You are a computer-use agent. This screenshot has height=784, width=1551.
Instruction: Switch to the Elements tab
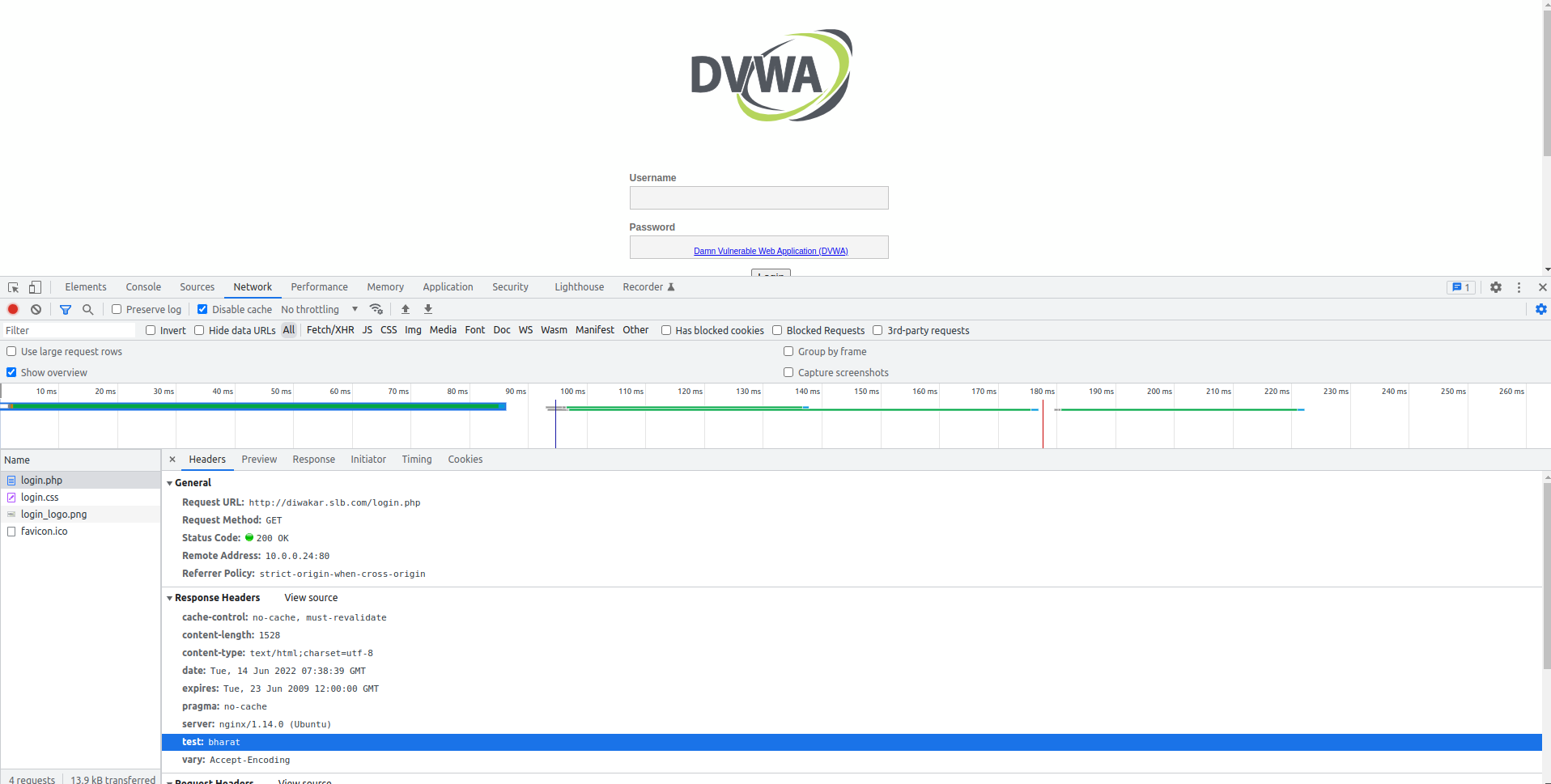[86, 287]
